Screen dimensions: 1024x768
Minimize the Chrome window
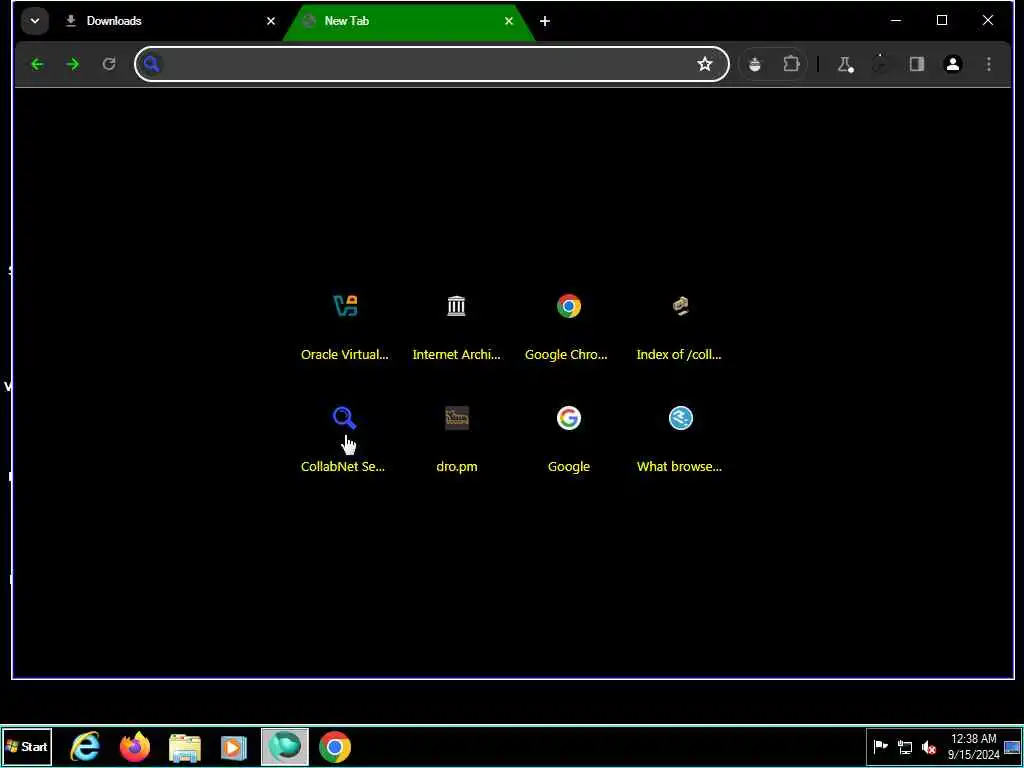[896, 21]
